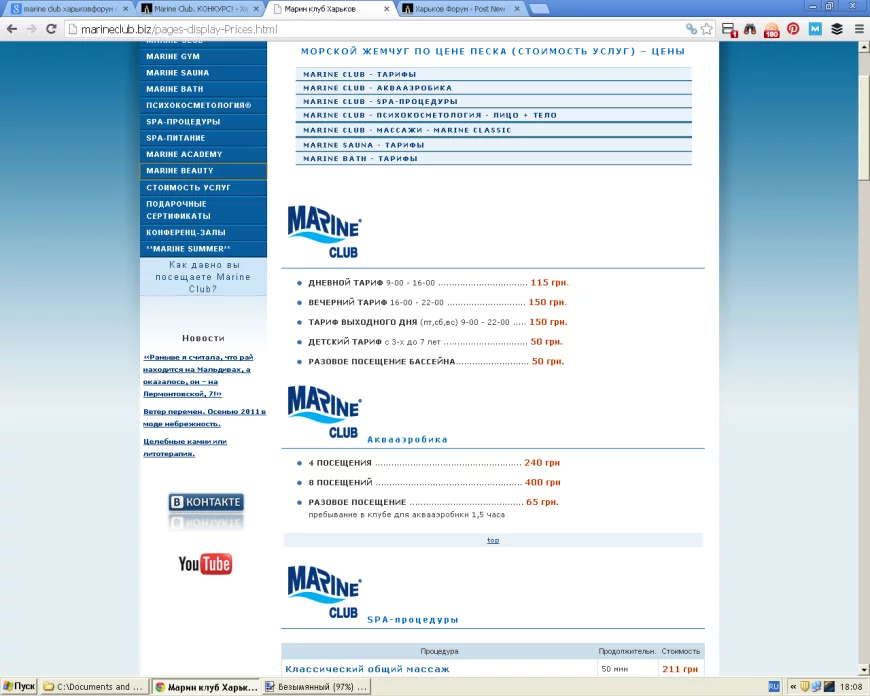Click the page scrollbar down arrow
870x696 pixels.
coord(864,669)
